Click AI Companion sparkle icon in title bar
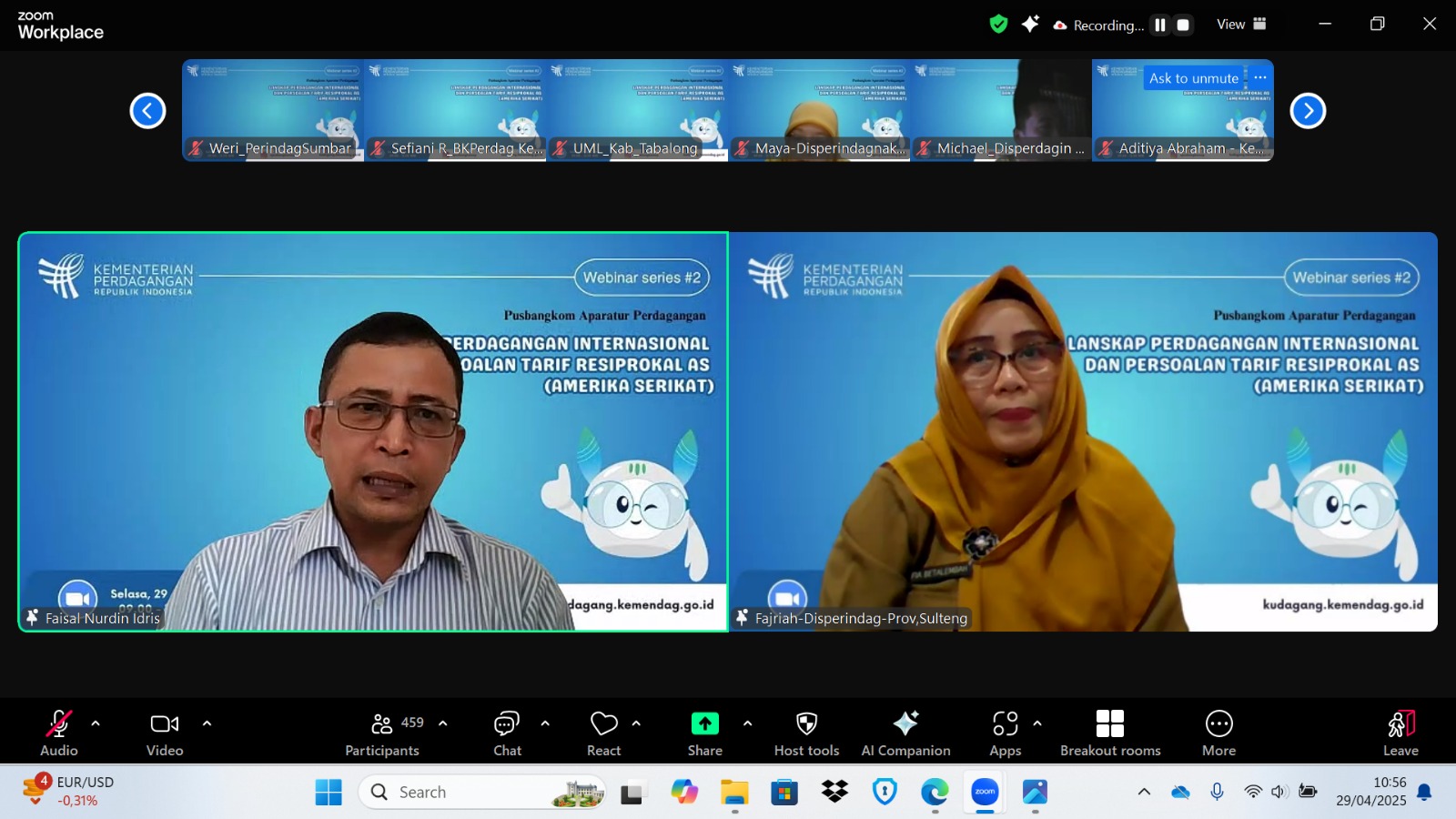Viewport: 1456px width, 819px height. click(1030, 25)
